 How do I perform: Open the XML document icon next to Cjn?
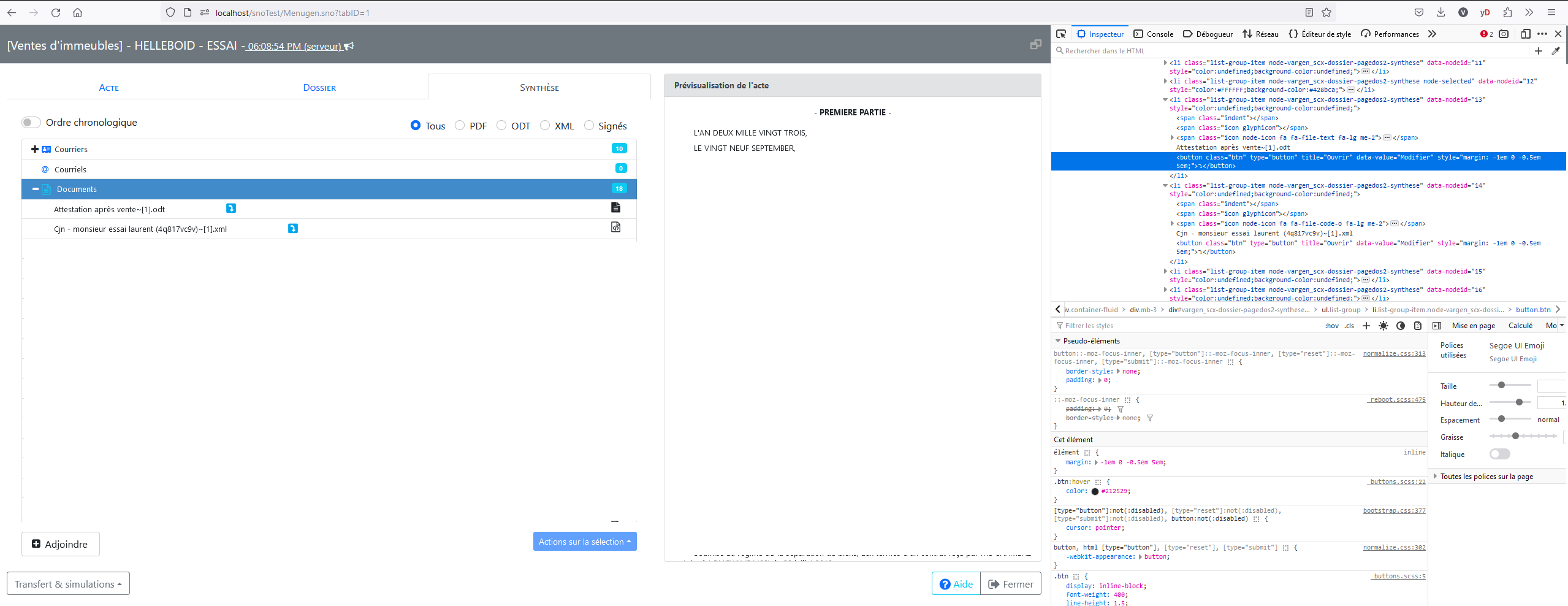(616, 227)
